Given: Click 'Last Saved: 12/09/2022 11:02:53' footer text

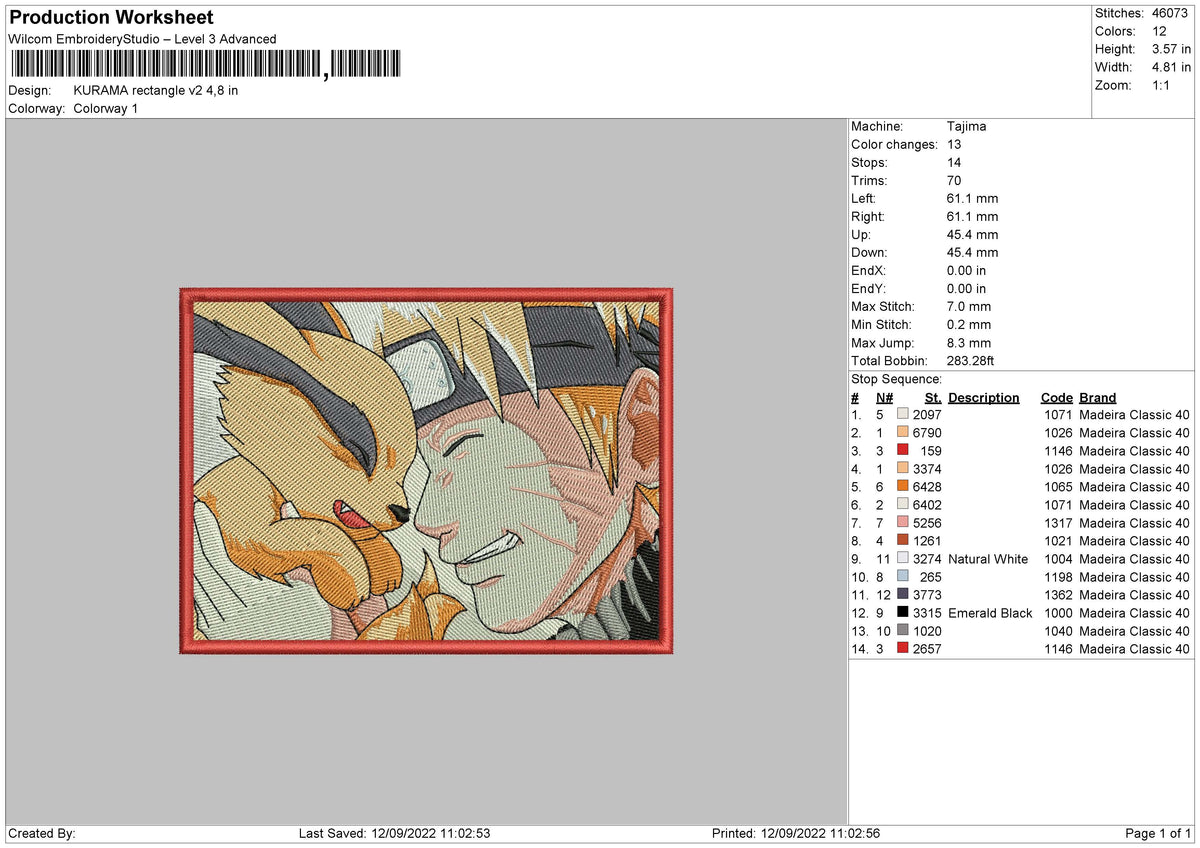Looking at the screenshot, I should coord(394,833).
